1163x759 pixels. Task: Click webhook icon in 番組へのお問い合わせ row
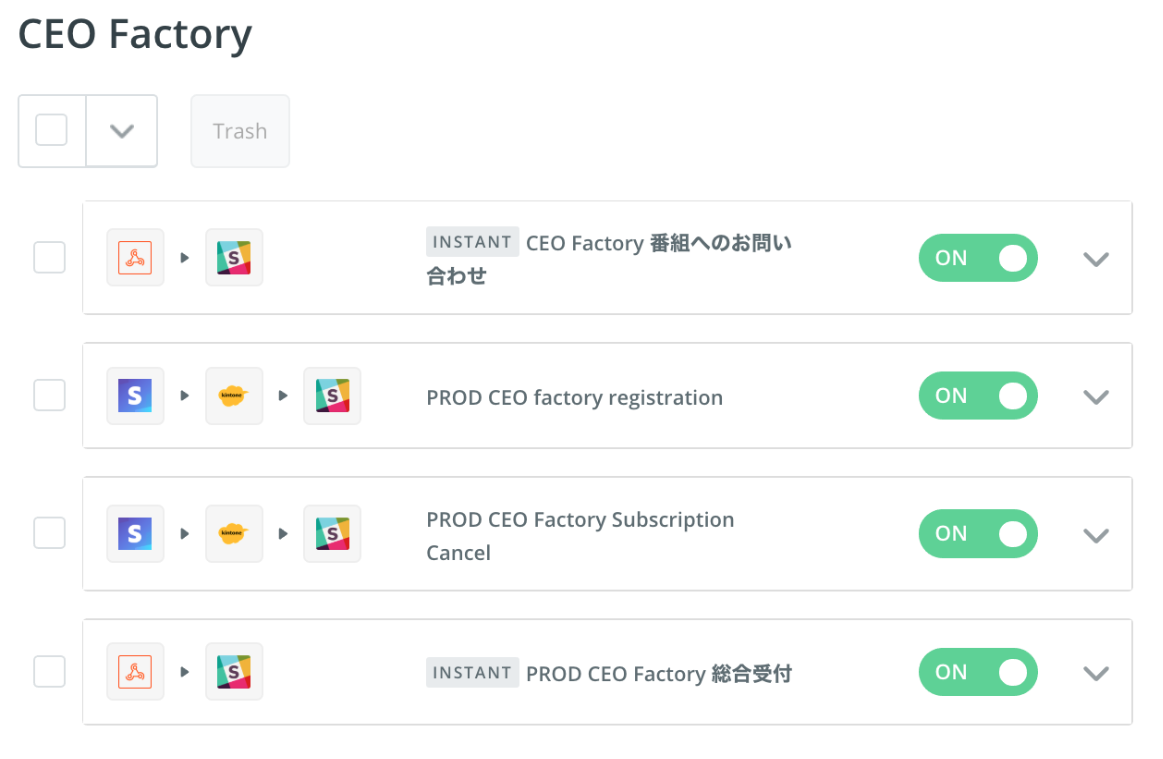135,257
